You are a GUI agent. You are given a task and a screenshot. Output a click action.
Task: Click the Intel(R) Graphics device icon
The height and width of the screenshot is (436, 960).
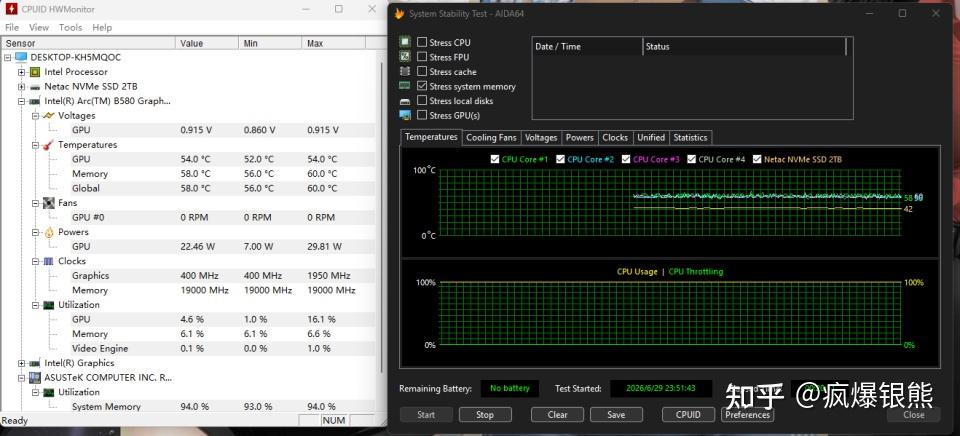tap(35, 363)
